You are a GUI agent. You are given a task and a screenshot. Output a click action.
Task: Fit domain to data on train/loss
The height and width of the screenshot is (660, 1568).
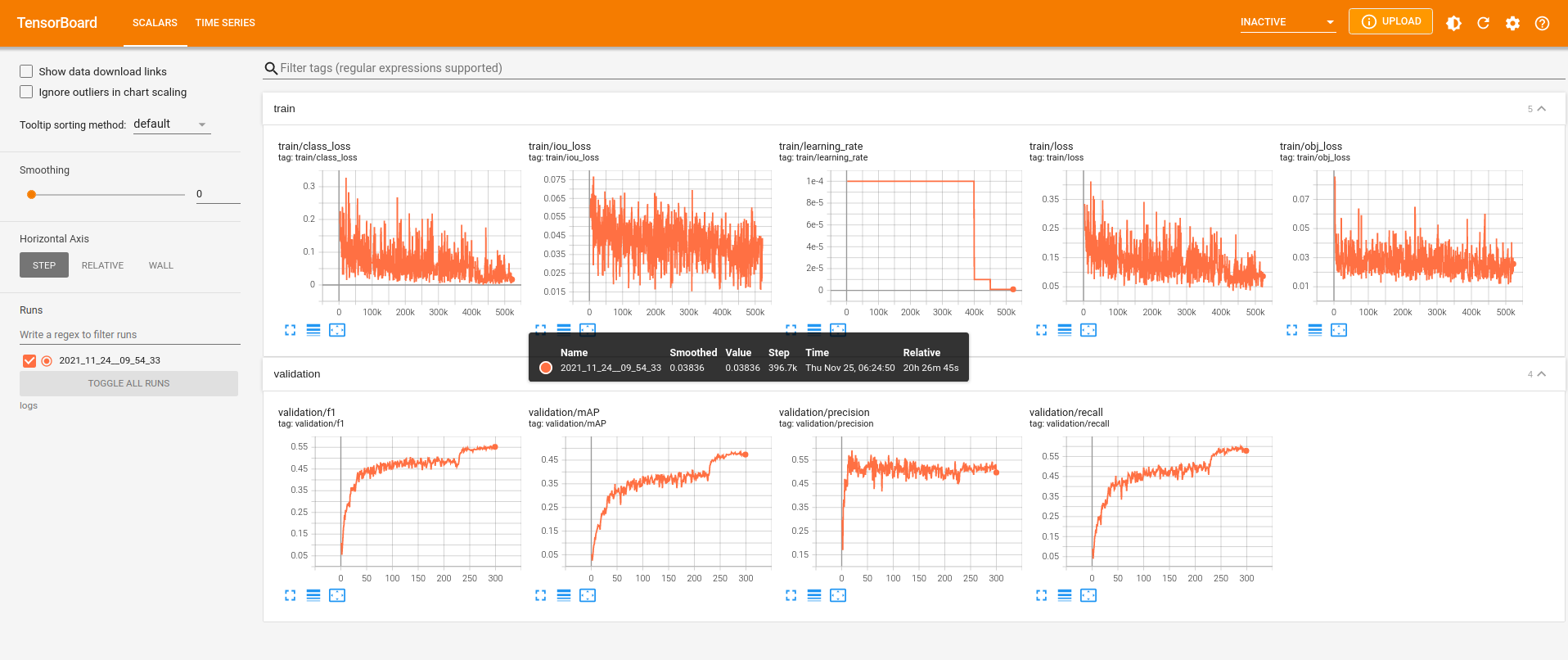pos(1088,330)
